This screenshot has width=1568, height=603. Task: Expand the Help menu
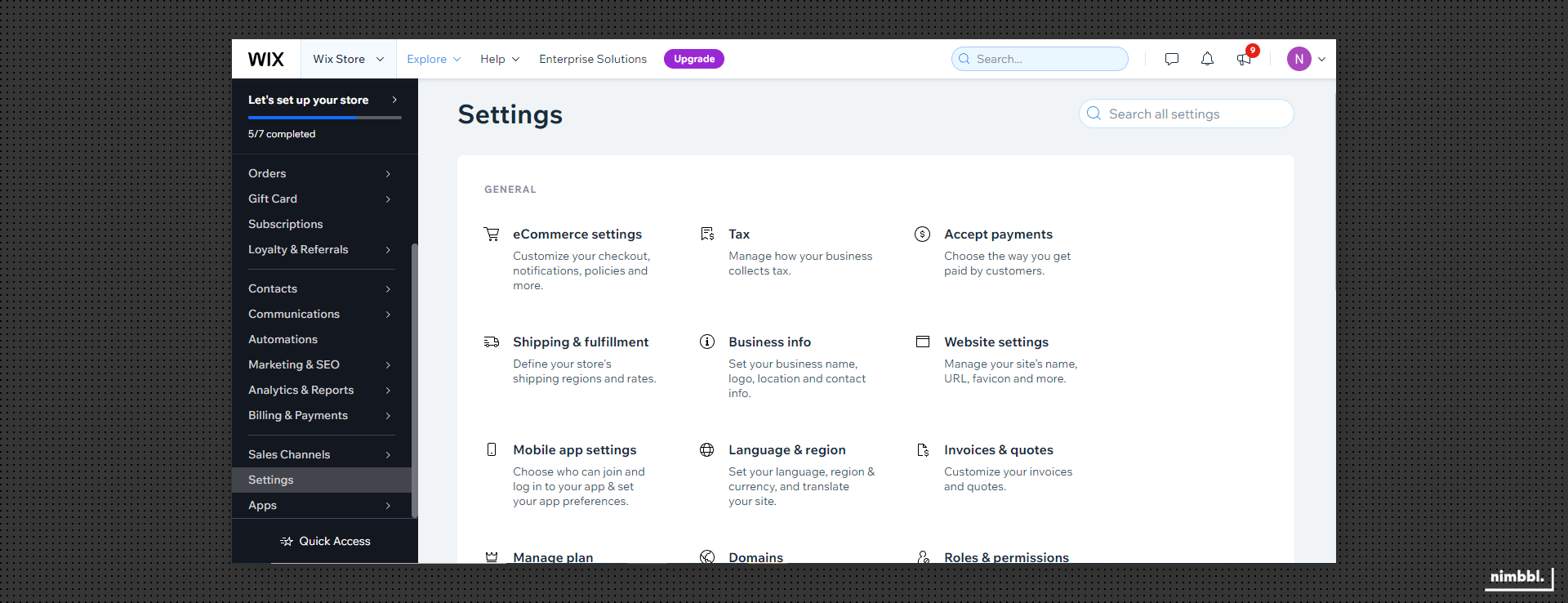pyautogui.click(x=500, y=59)
